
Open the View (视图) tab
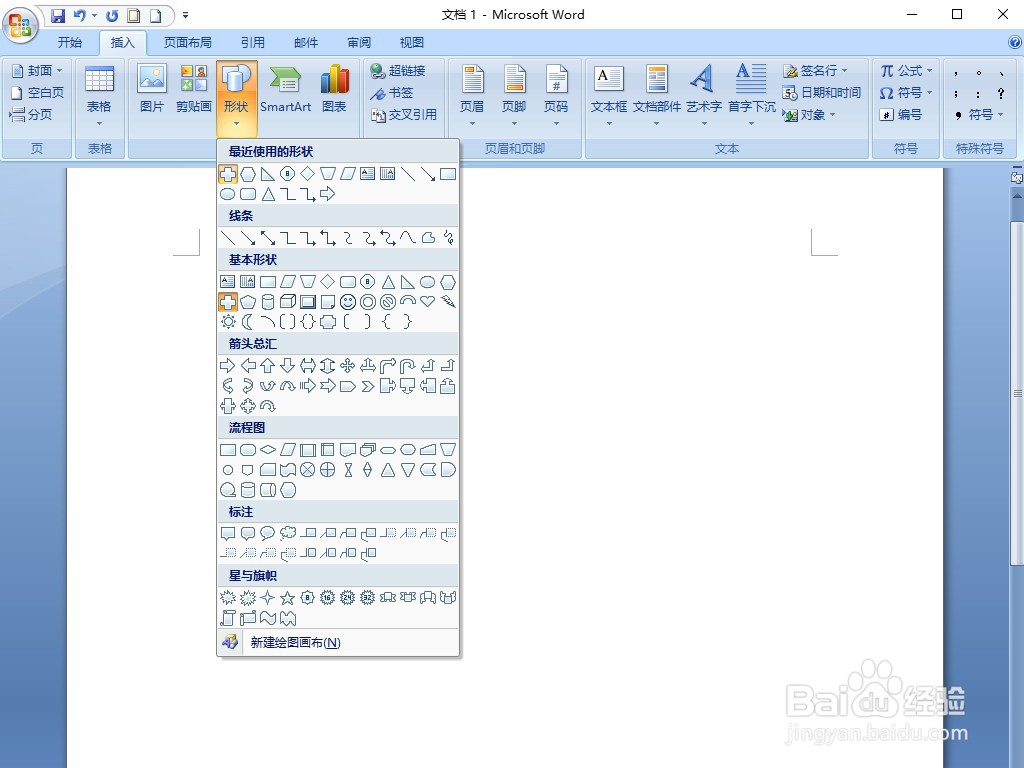tap(411, 42)
